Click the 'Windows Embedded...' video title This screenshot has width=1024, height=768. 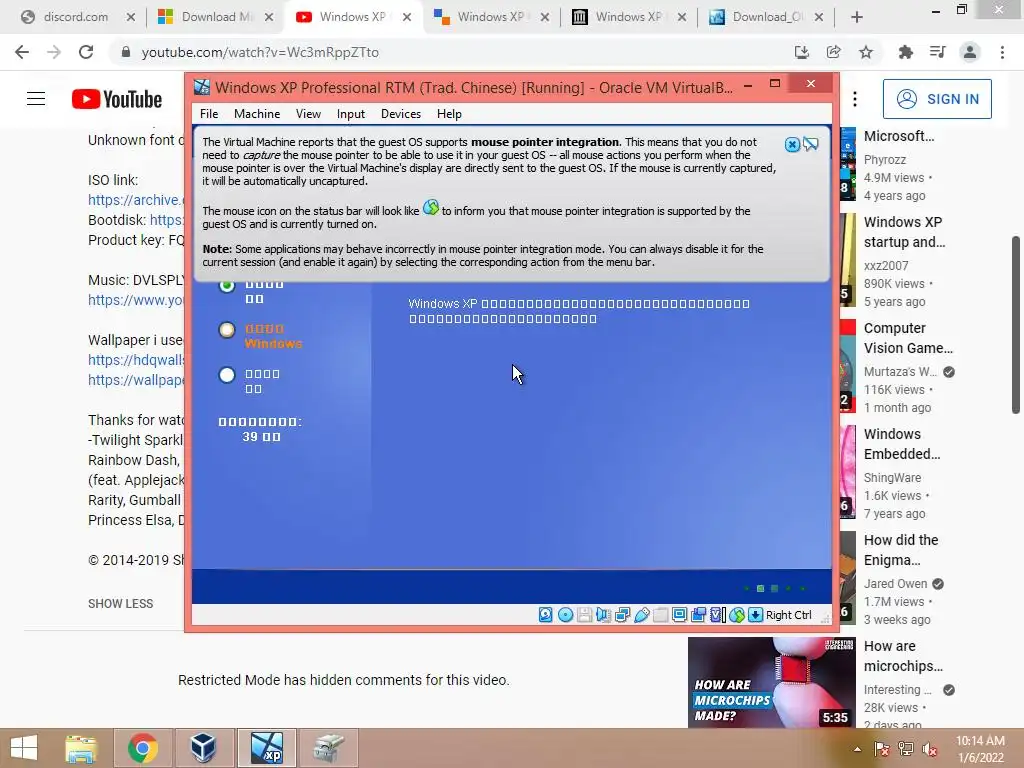point(902,444)
